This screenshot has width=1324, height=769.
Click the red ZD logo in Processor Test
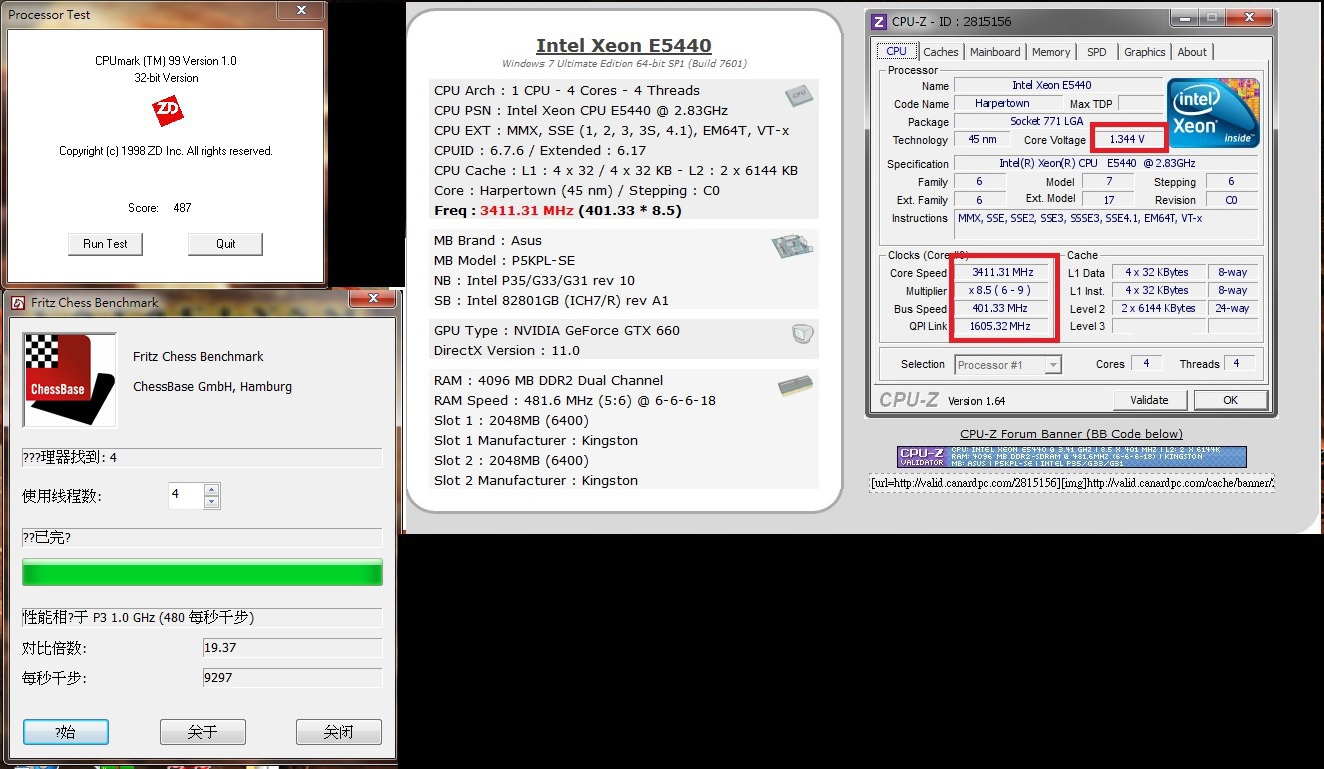(168, 111)
